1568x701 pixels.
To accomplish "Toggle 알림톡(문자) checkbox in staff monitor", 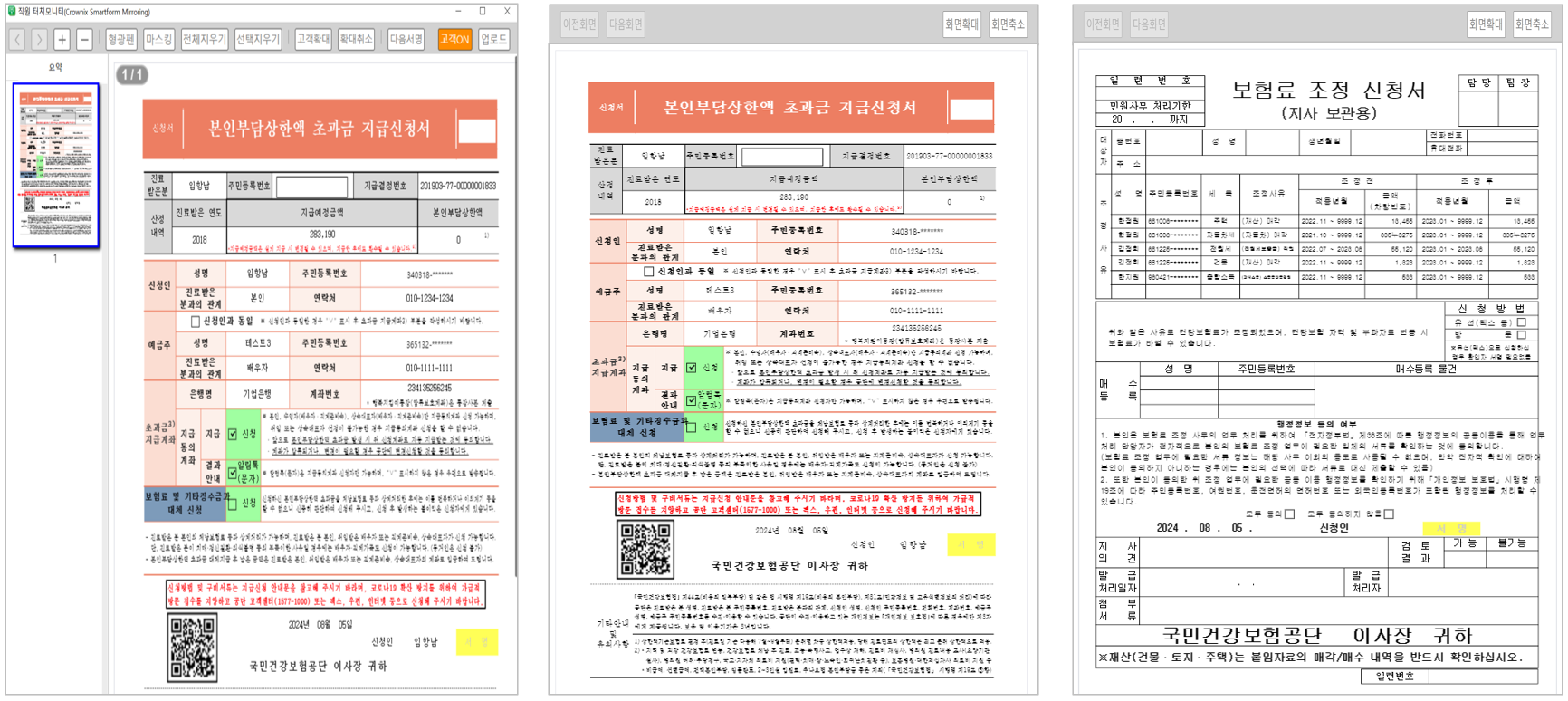I will tap(233, 473).
